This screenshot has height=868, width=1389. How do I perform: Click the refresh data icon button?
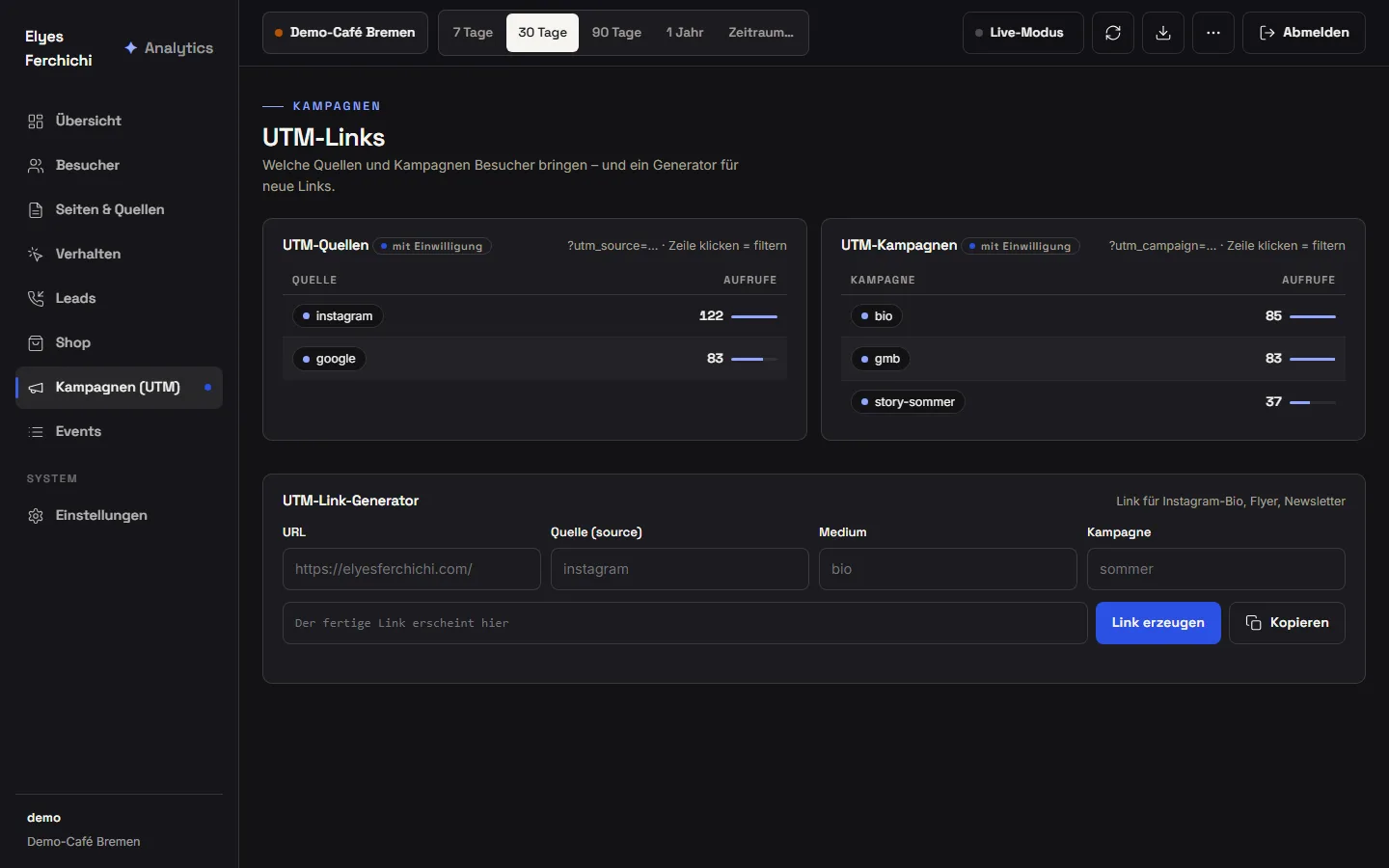[x=1113, y=33]
